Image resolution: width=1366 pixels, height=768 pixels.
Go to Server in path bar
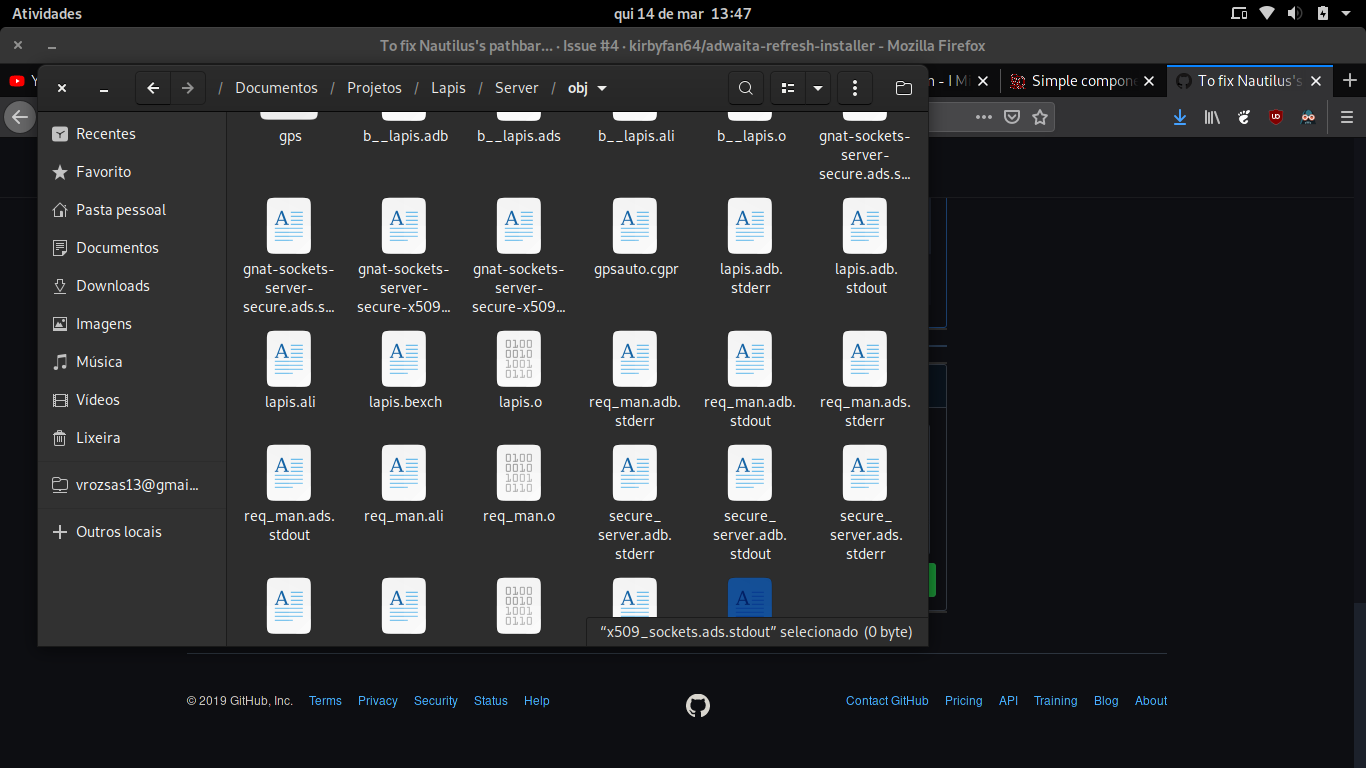[x=517, y=88]
